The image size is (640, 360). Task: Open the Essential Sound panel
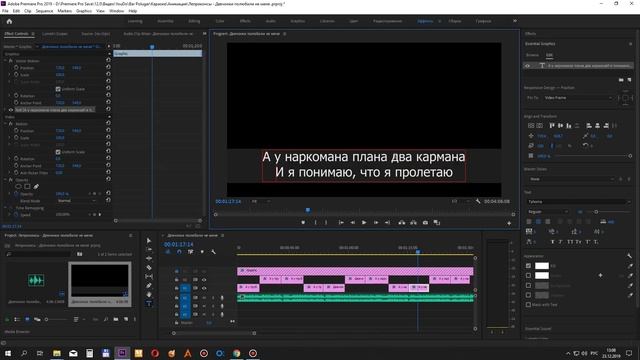(x=538, y=329)
